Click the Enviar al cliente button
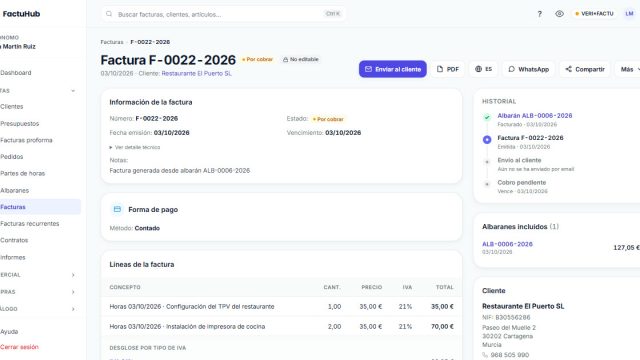The image size is (640, 360). coord(393,69)
